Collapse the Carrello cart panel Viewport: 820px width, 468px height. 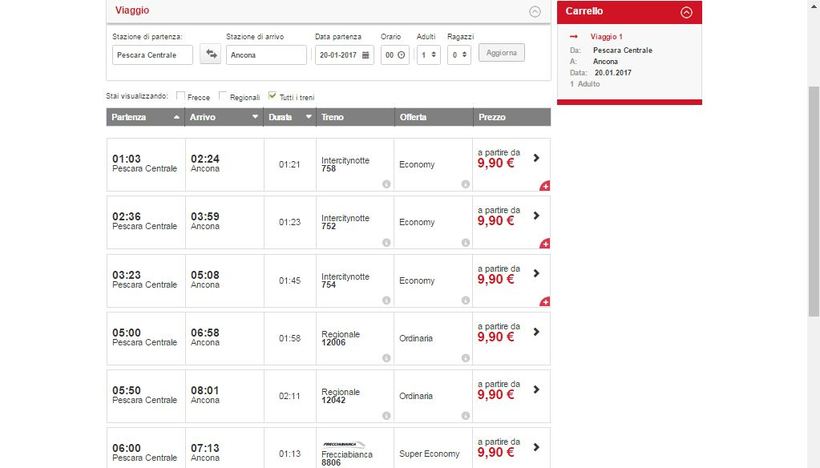tap(686, 12)
